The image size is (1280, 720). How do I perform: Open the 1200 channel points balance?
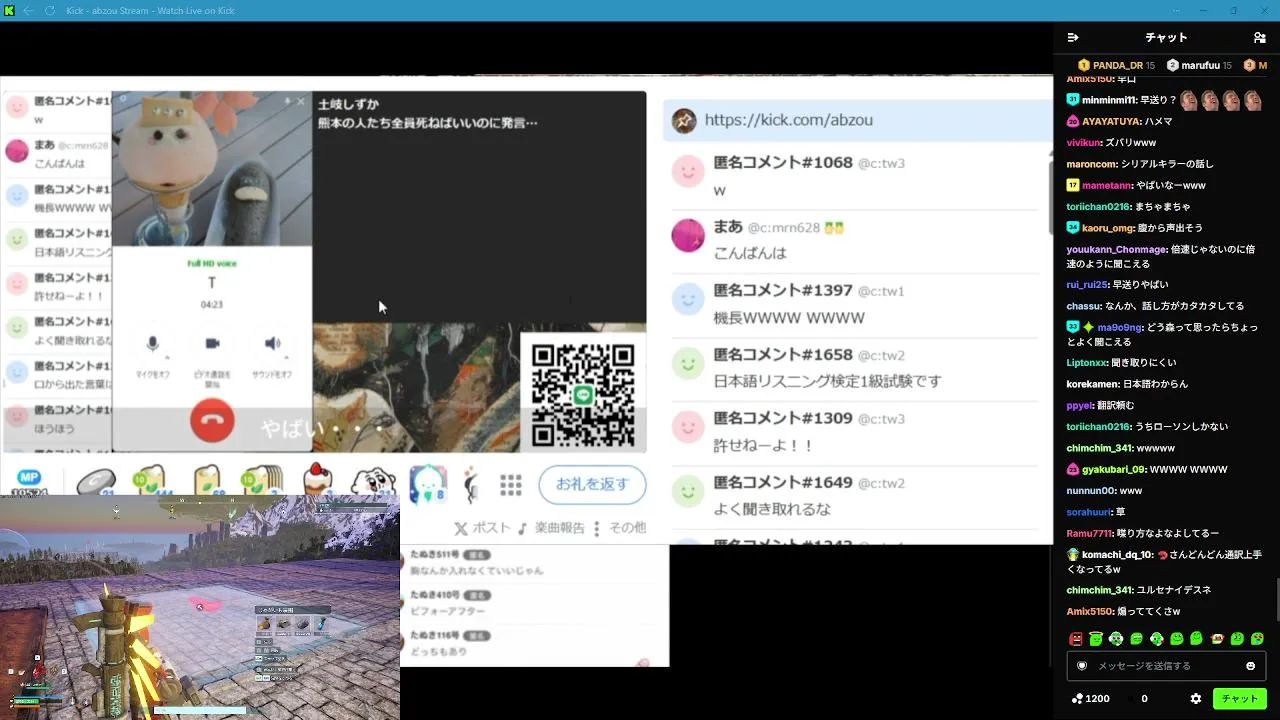[1090, 699]
